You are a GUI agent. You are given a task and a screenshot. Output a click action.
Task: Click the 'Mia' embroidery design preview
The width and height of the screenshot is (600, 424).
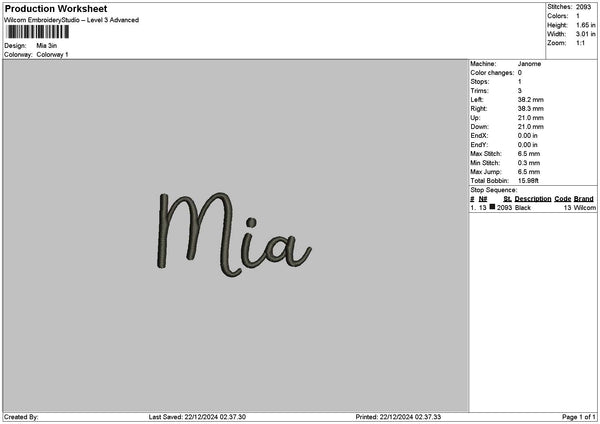pos(234,235)
